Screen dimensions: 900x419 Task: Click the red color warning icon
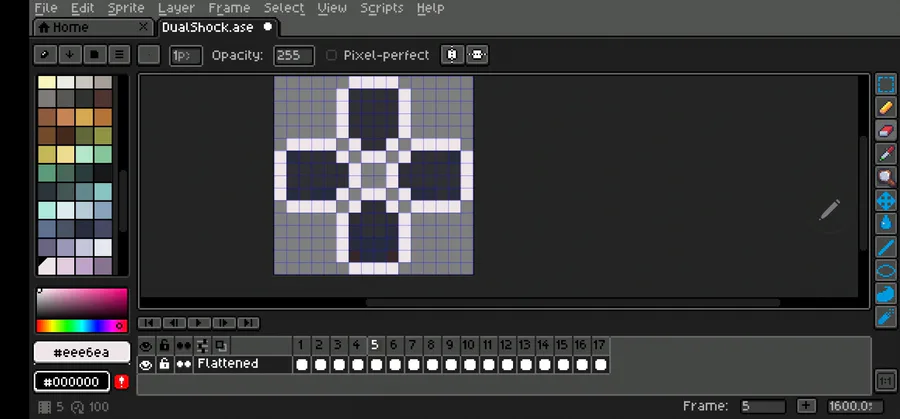[x=121, y=382]
